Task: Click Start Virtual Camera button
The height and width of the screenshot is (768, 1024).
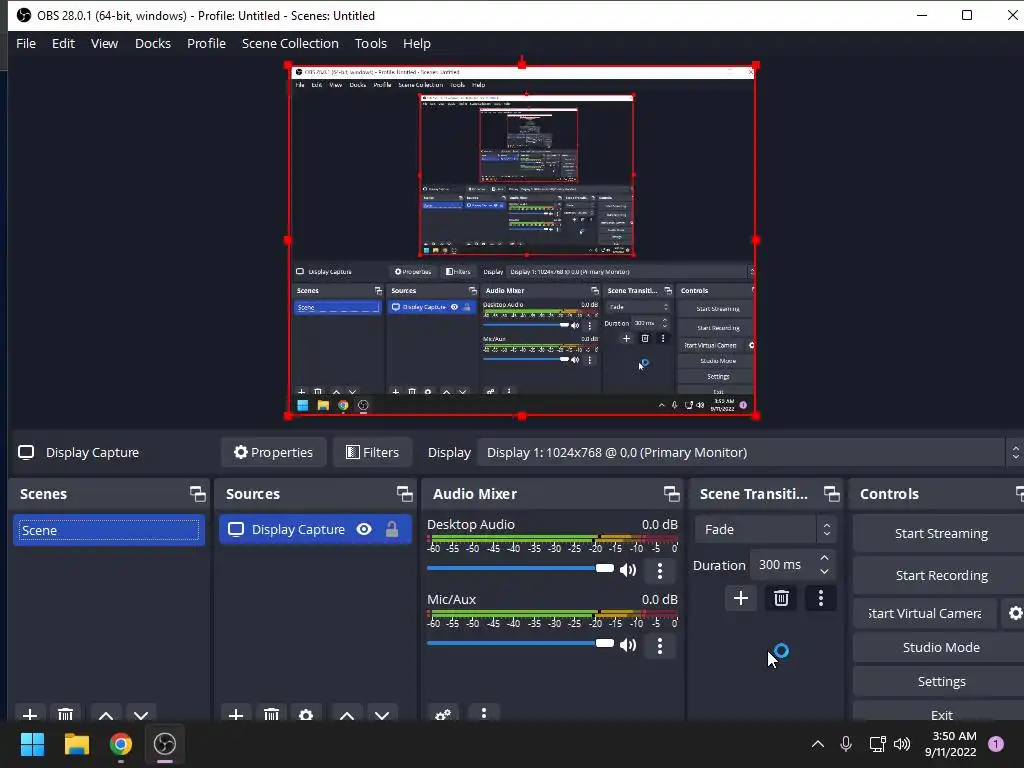Action: [x=925, y=613]
